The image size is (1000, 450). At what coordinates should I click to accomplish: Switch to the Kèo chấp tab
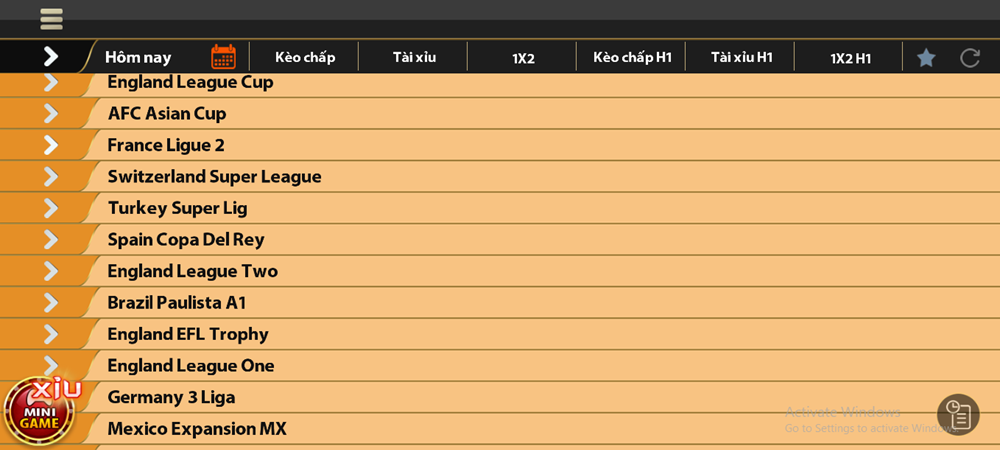305,57
